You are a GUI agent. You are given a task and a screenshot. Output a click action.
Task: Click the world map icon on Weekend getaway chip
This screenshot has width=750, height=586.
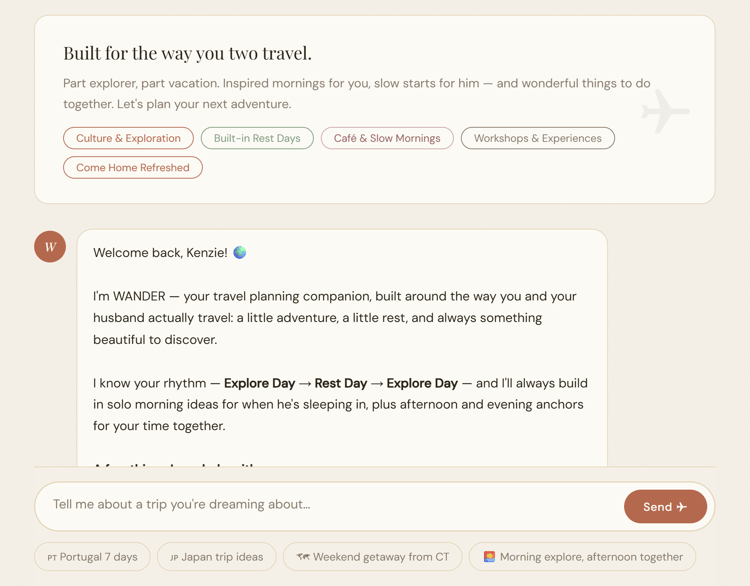click(x=303, y=557)
